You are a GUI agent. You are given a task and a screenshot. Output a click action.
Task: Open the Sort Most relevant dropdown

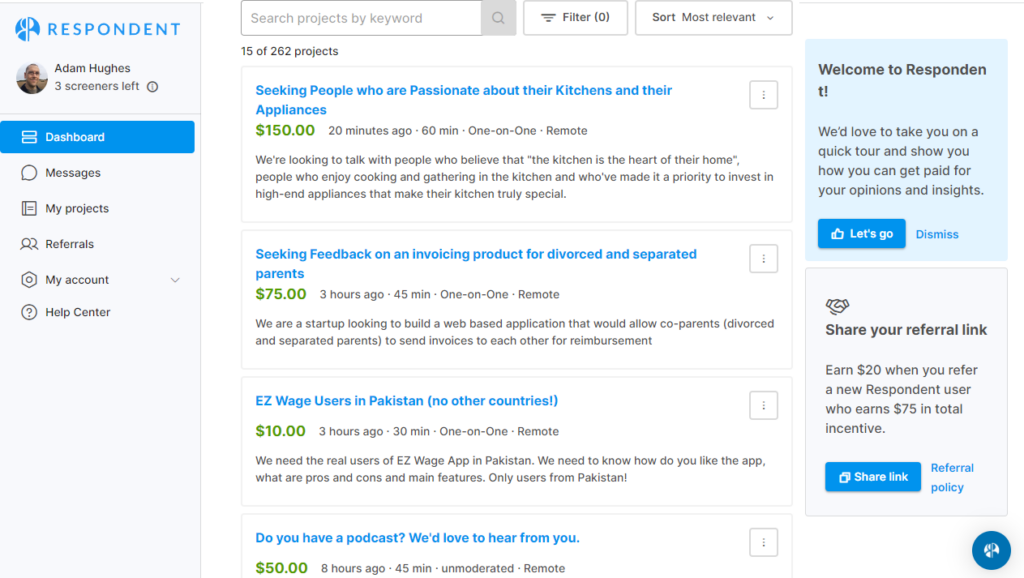pyautogui.click(x=713, y=18)
